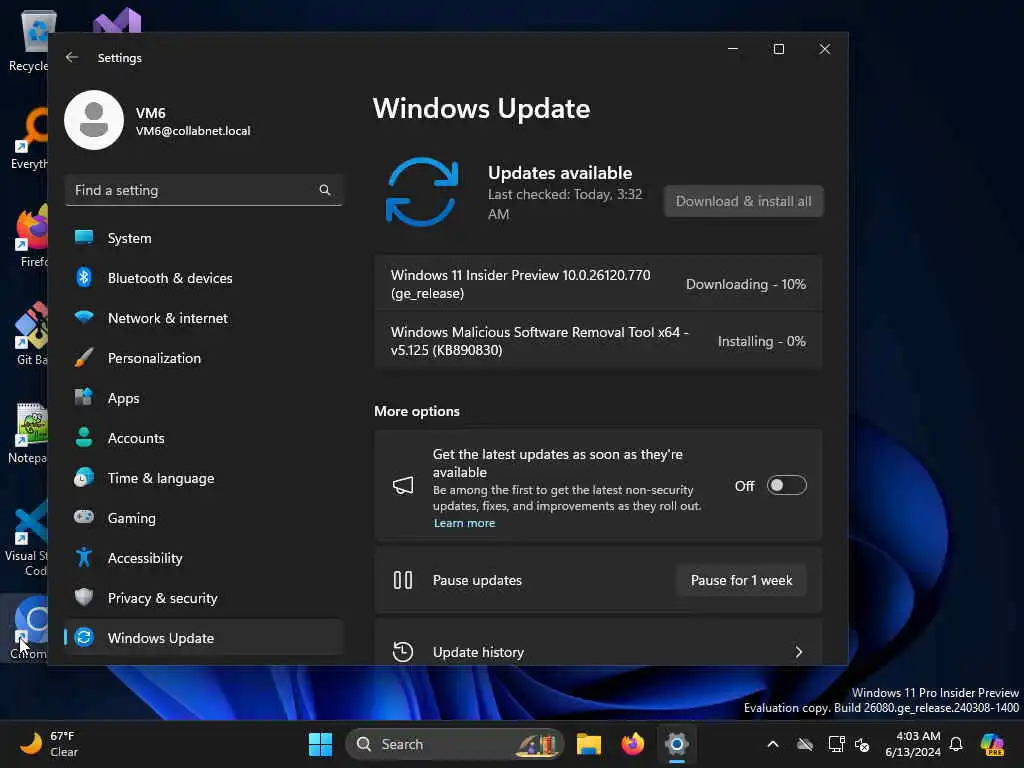This screenshot has height=768, width=1024.
Task: Click the megaphone icon for latest updates
Action: (x=403, y=485)
